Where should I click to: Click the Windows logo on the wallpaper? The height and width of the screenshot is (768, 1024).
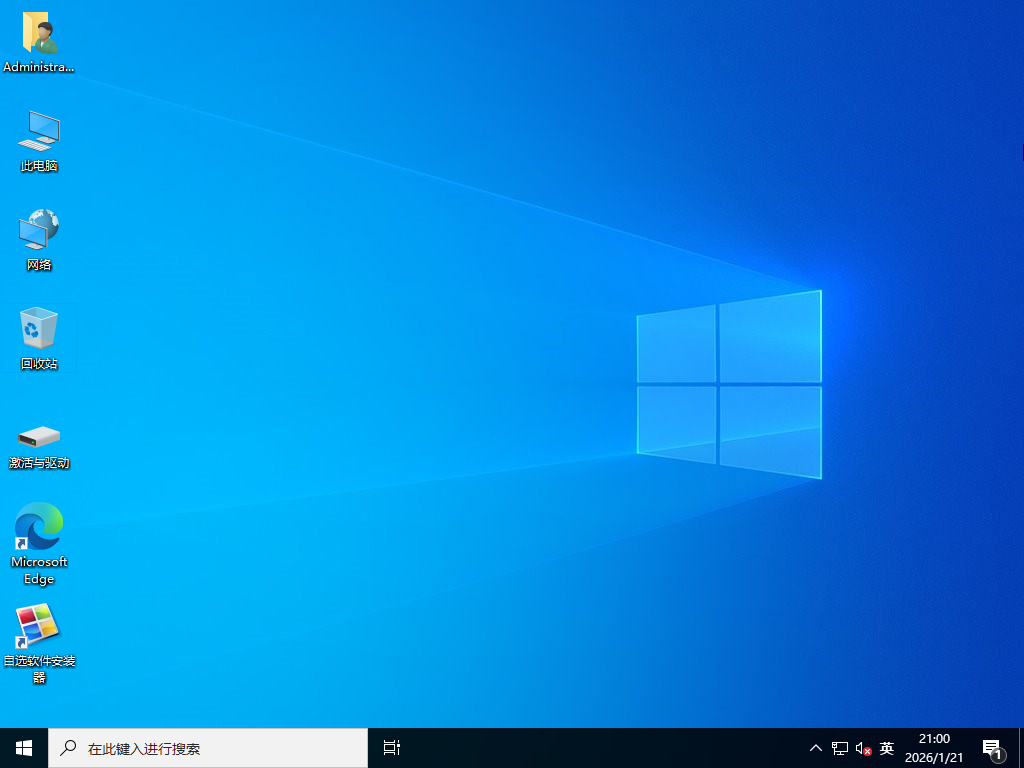(729, 384)
